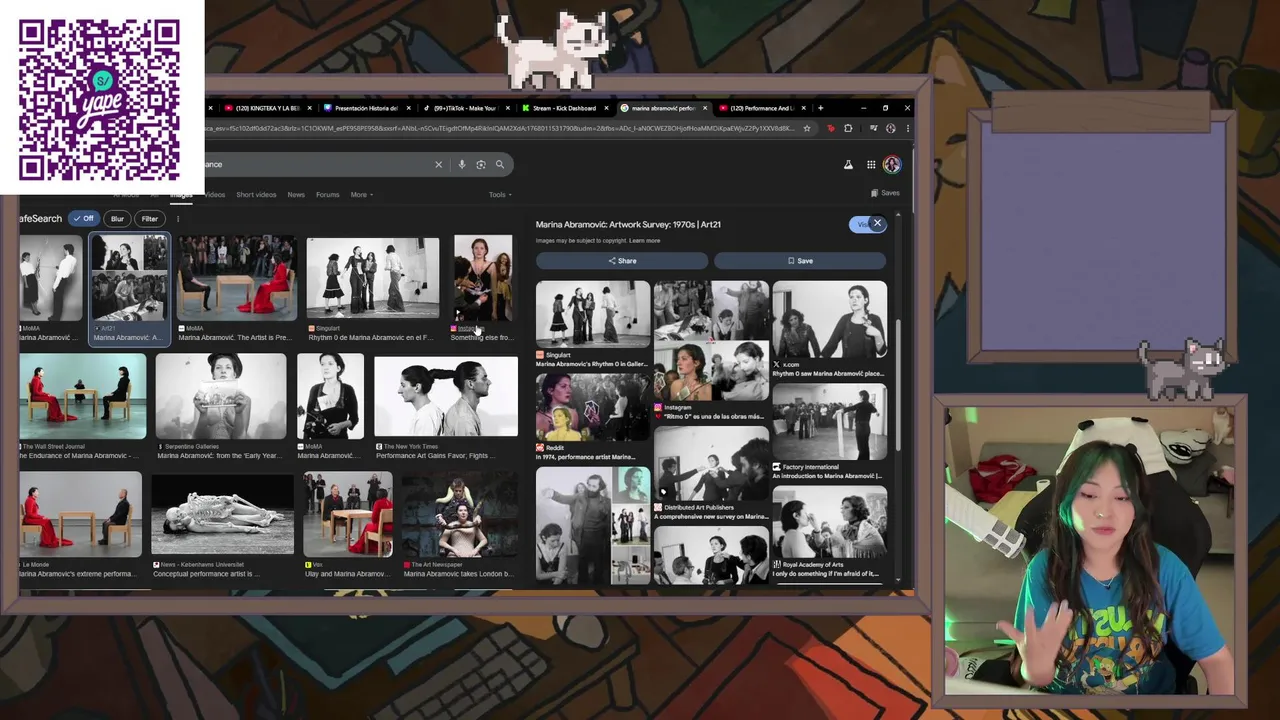Switch to Short videos results tab

coord(256,195)
